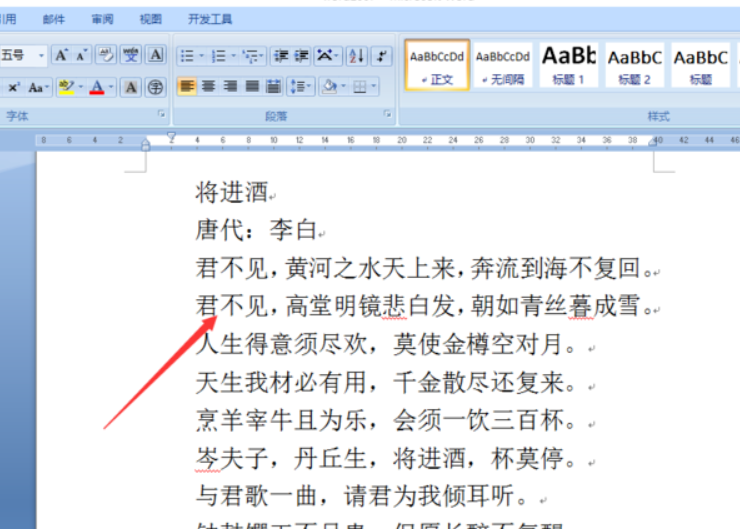Open the Asian Layout tool

(327, 57)
